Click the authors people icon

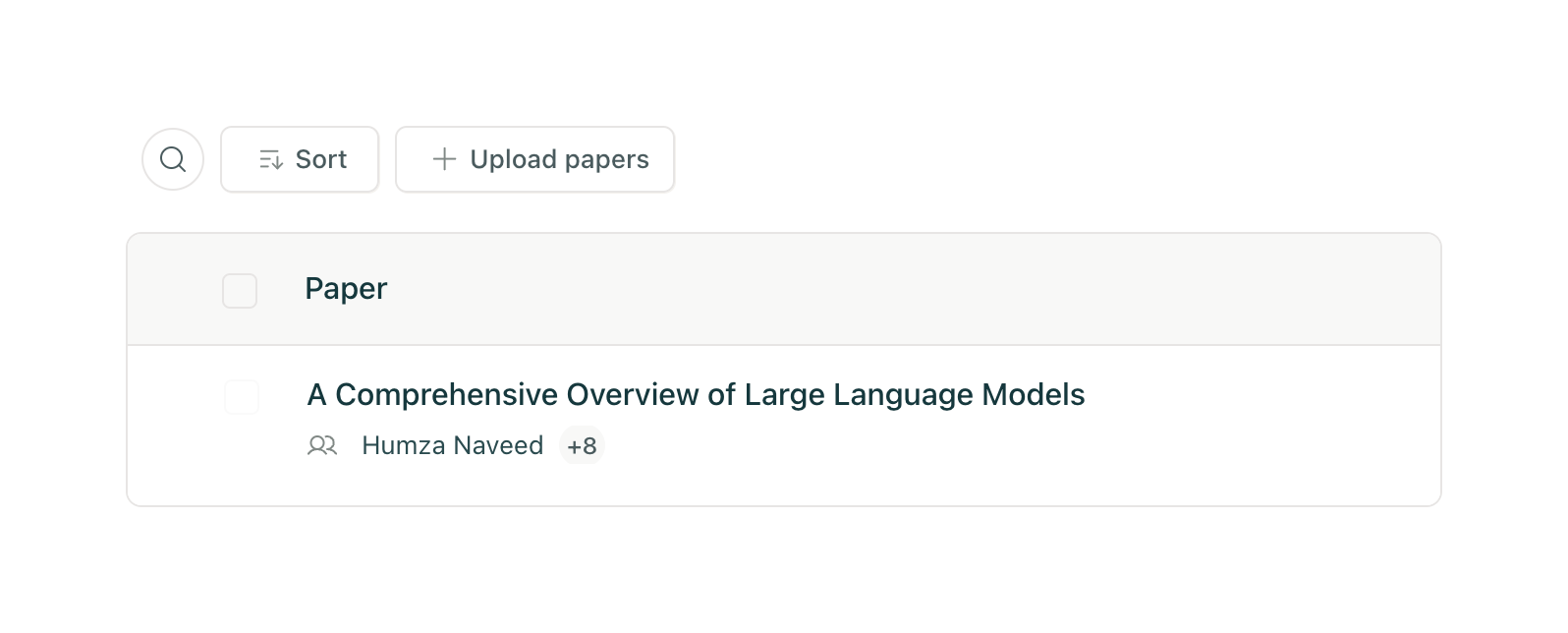[322, 445]
